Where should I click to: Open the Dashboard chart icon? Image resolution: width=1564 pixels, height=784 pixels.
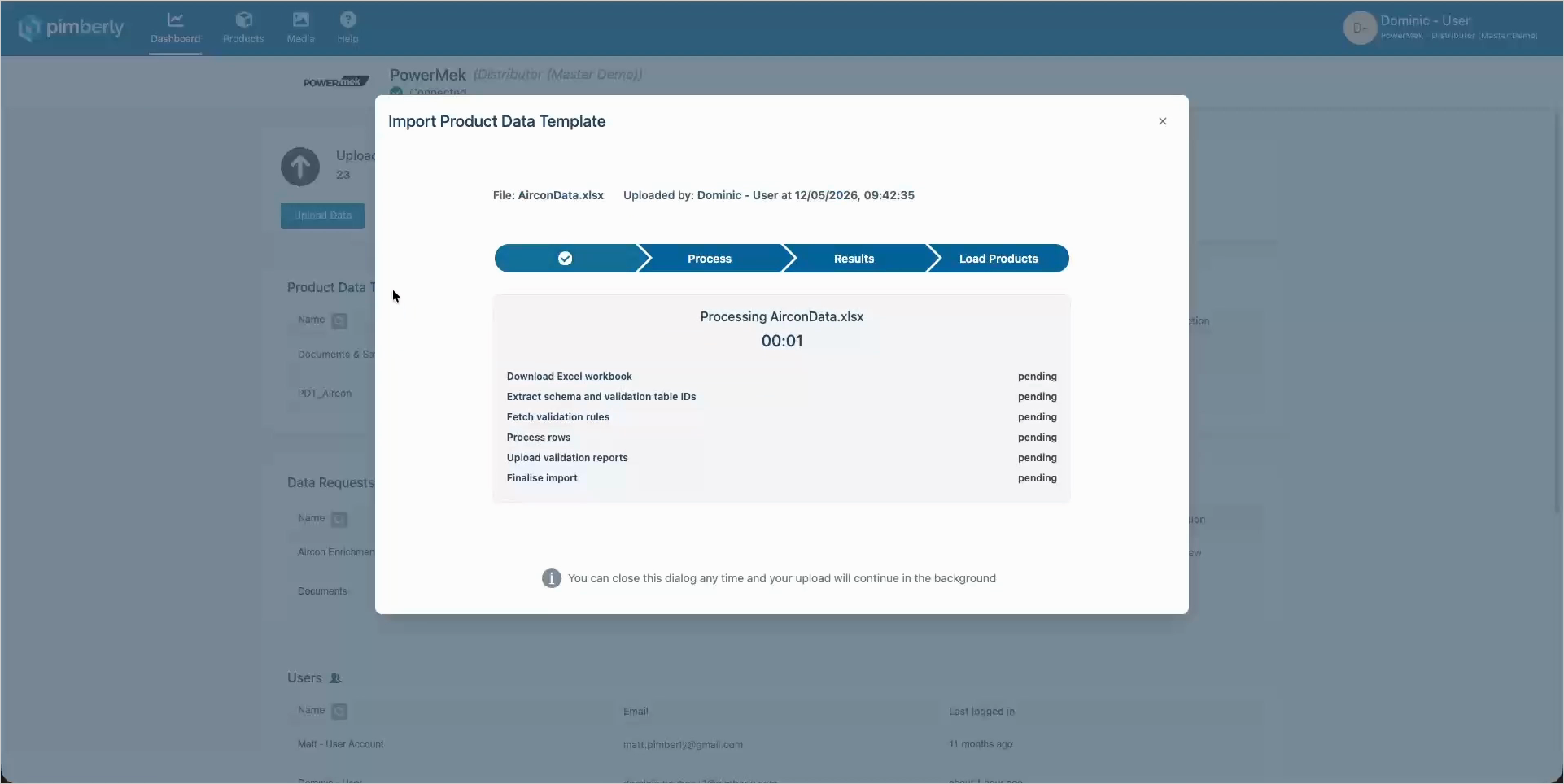[175, 20]
